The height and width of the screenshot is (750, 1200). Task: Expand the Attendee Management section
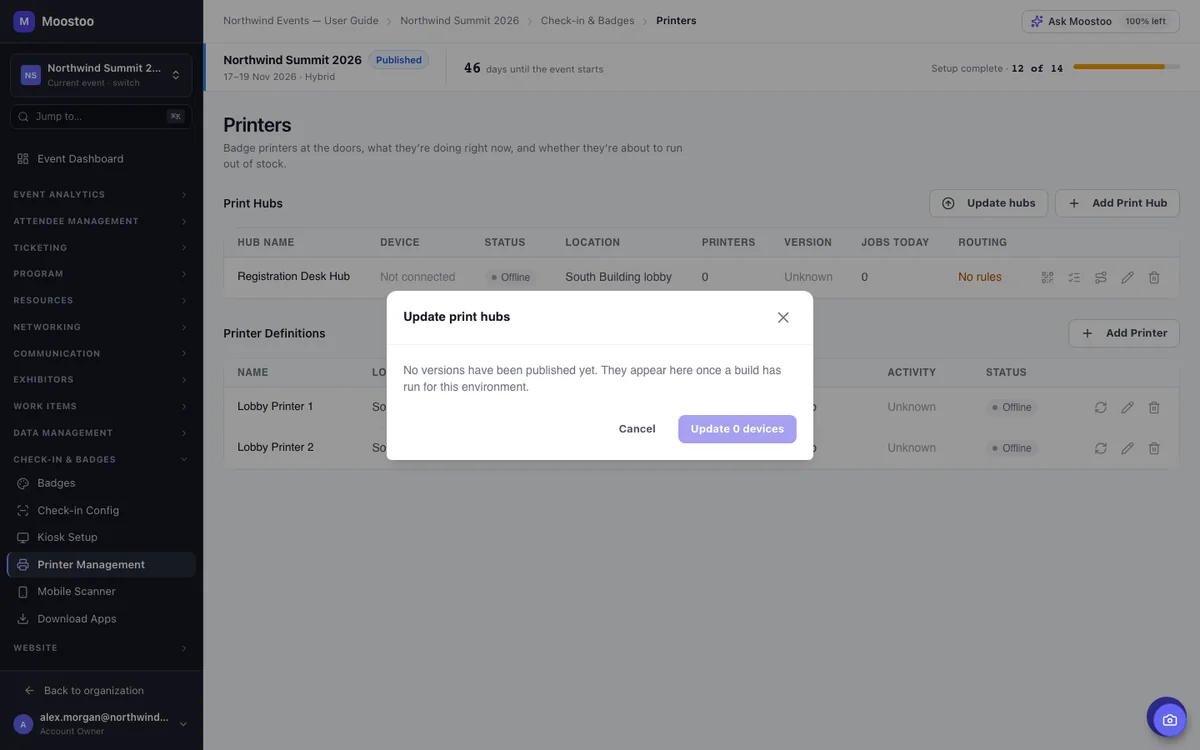point(101,221)
